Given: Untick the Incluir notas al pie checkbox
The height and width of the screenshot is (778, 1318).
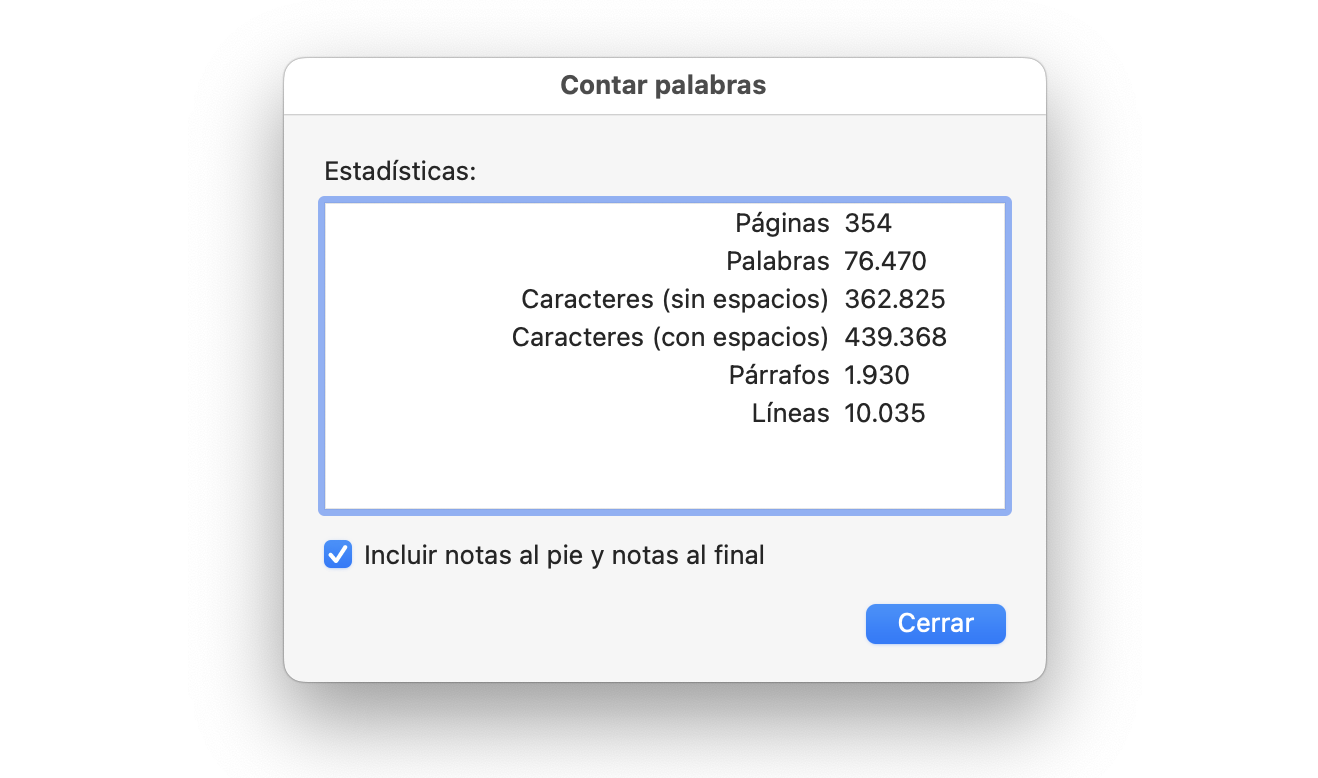Looking at the screenshot, I should click(338, 554).
